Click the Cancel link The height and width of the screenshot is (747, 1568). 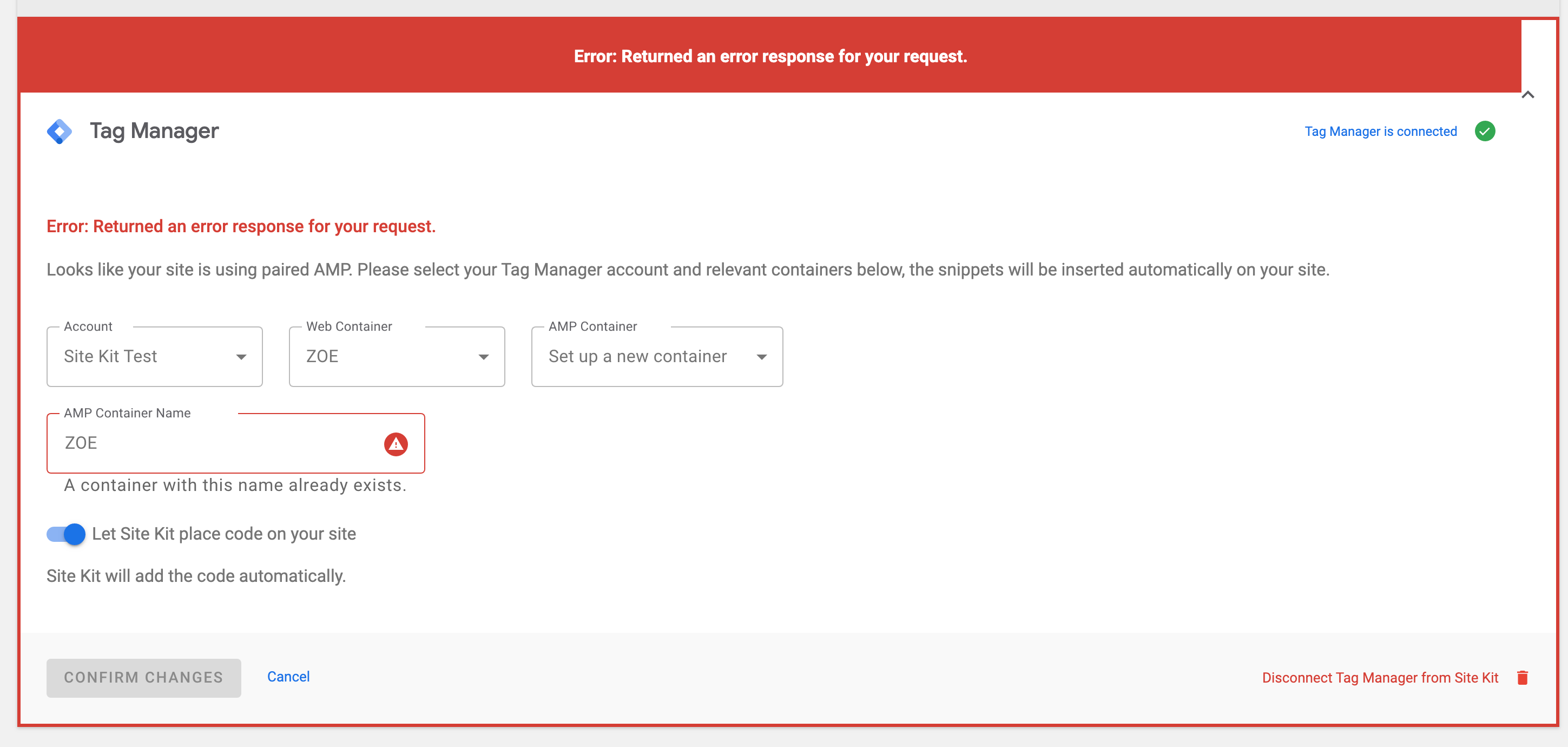tap(288, 677)
